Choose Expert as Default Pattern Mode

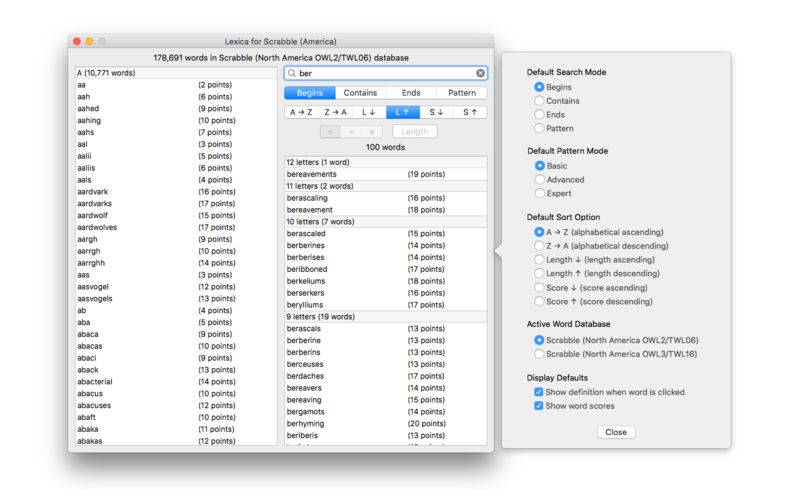539,193
